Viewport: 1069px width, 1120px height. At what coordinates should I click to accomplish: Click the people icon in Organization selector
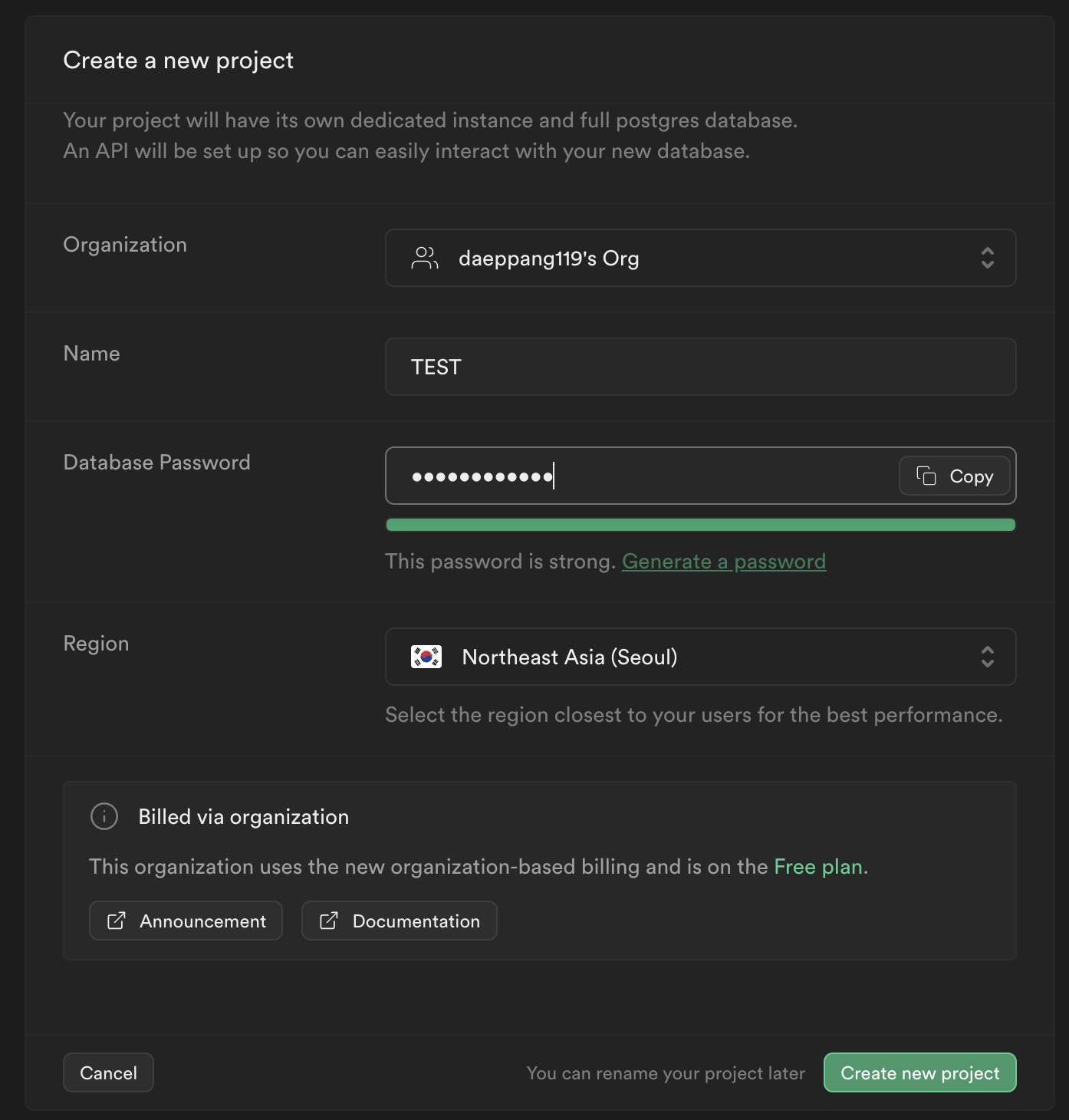tap(424, 258)
